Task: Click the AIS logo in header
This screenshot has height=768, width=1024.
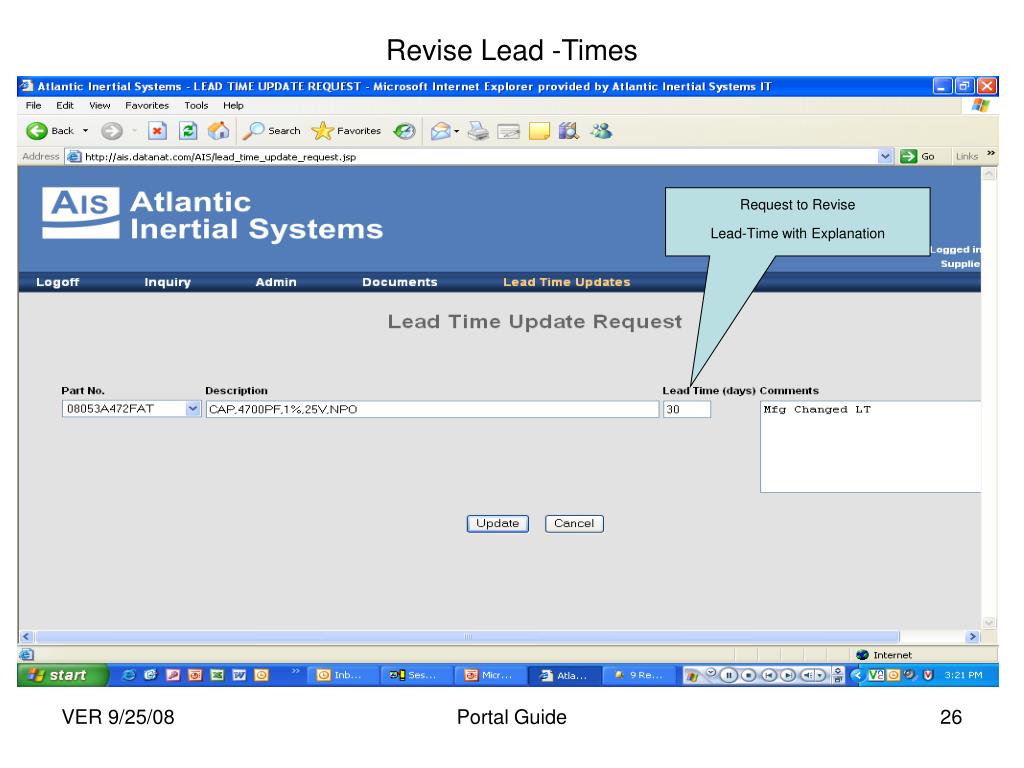Action: [81, 213]
